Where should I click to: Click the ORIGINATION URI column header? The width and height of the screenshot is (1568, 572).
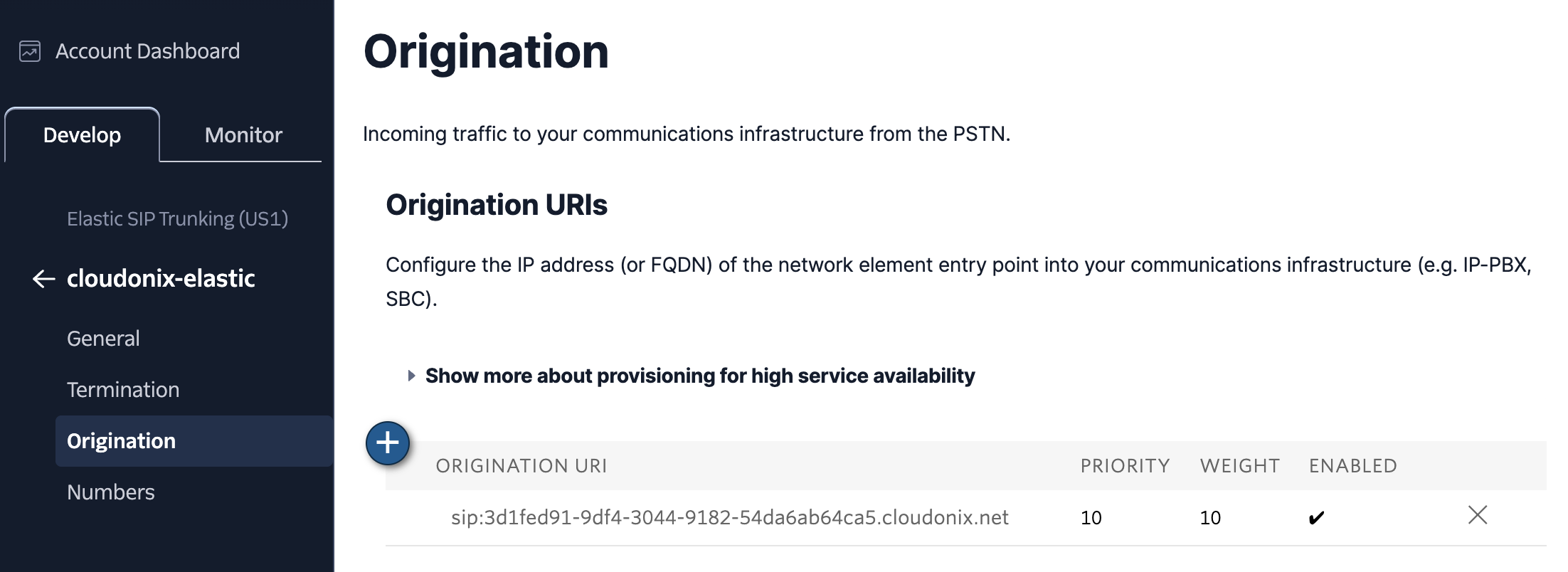click(521, 466)
